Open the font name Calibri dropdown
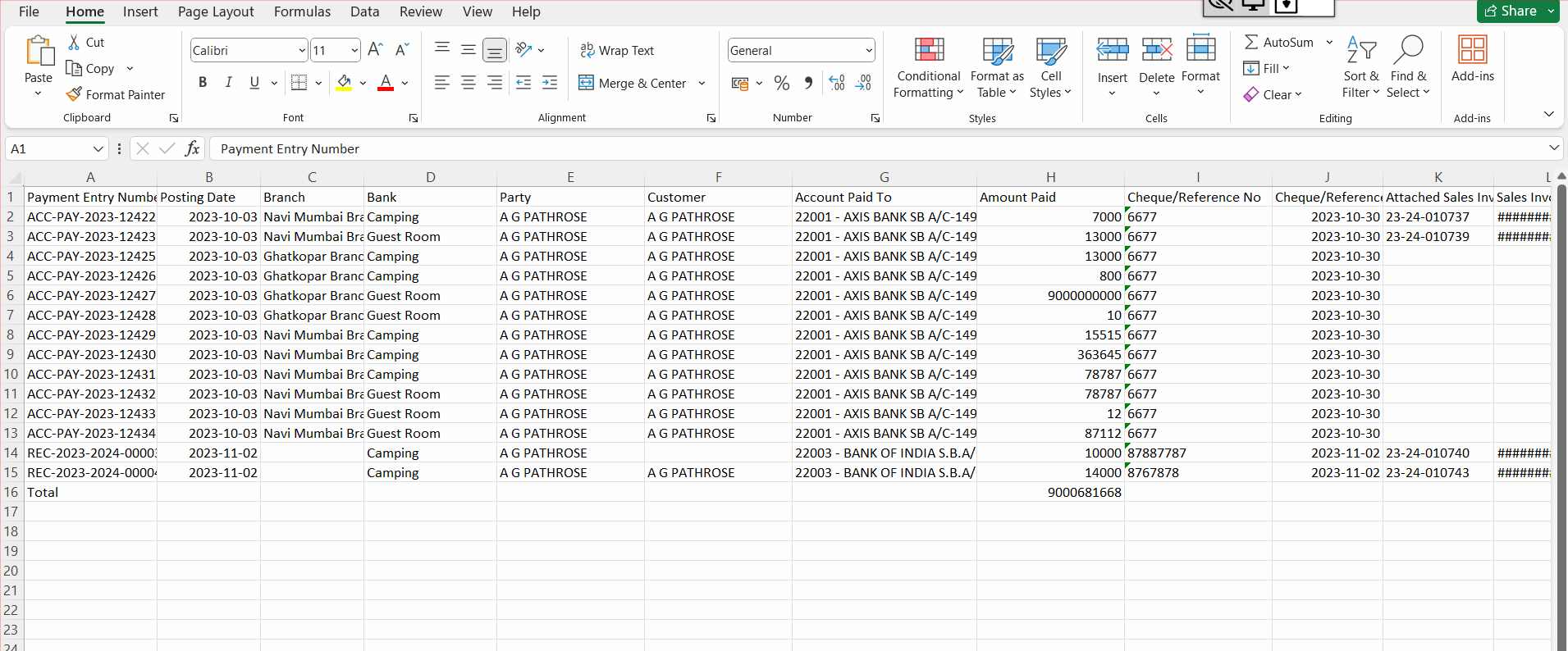Image resolution: width=1568 pixels, height=651 pixels. tap(301, 51)
